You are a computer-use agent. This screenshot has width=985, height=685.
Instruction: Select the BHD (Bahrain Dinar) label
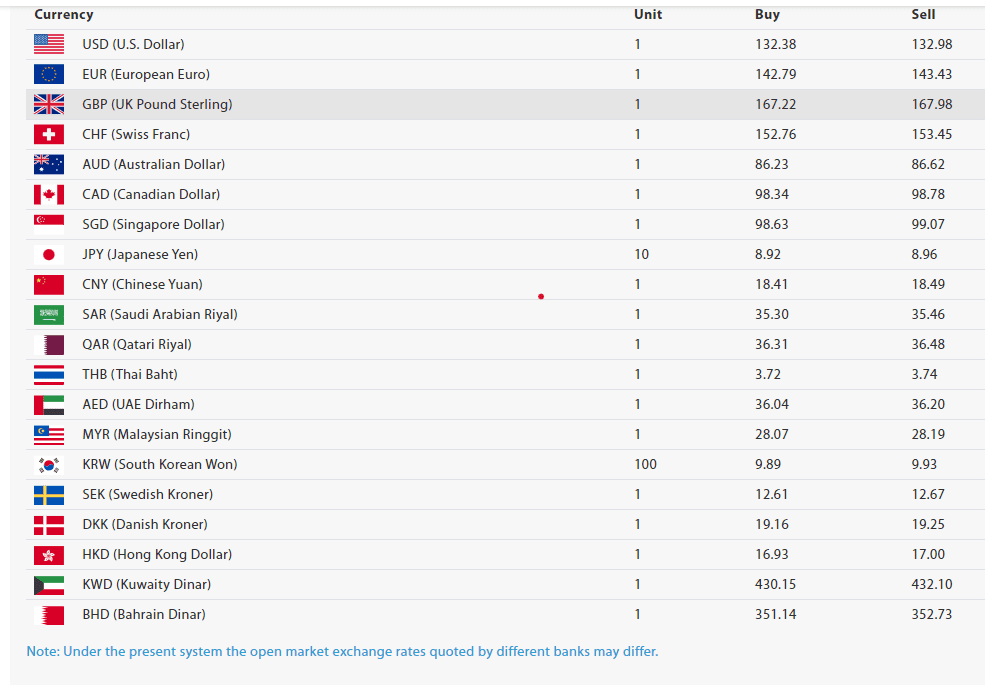pos(144,614)
